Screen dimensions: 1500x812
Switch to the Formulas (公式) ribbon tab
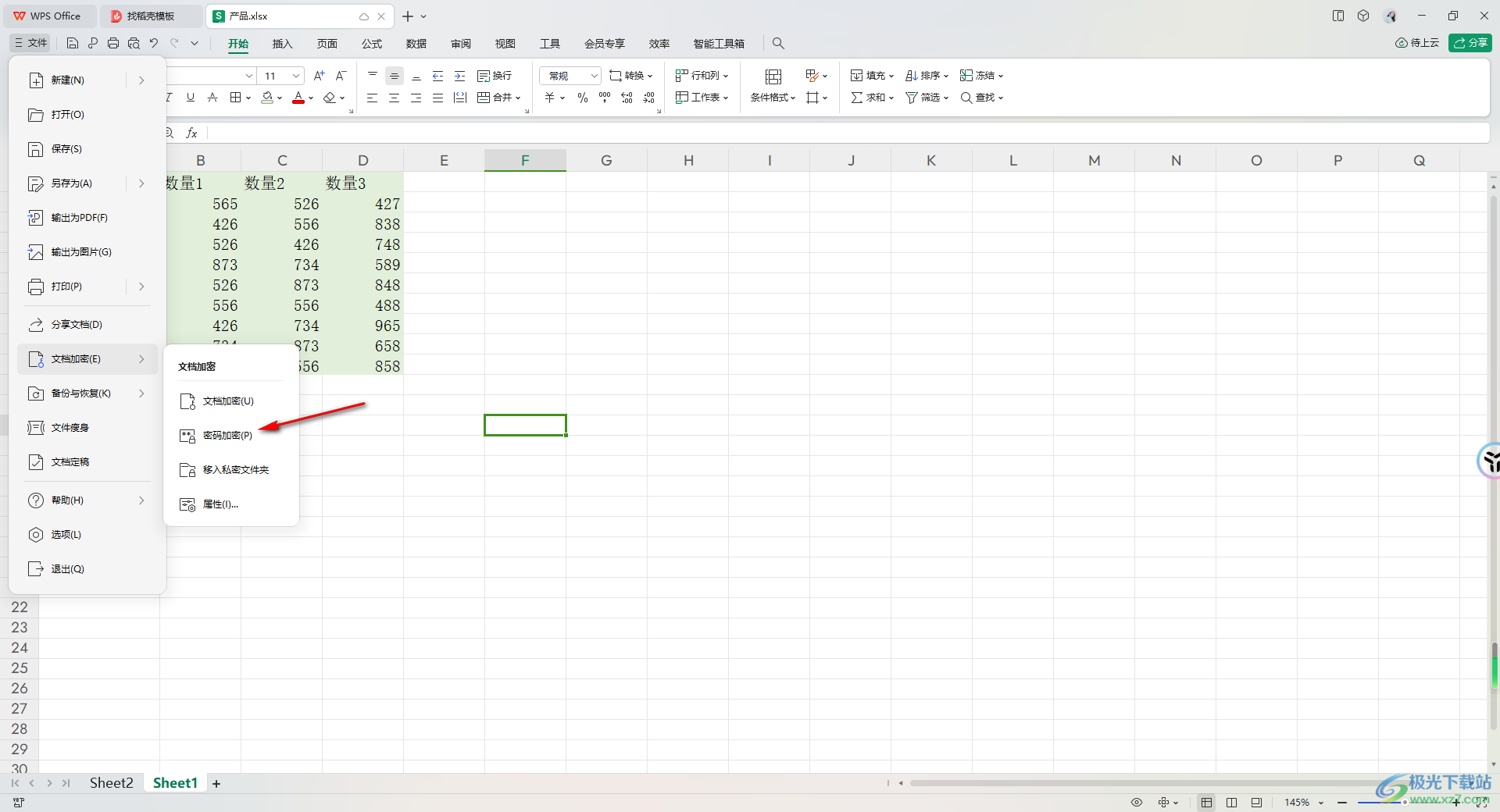[x=372, y=44]
